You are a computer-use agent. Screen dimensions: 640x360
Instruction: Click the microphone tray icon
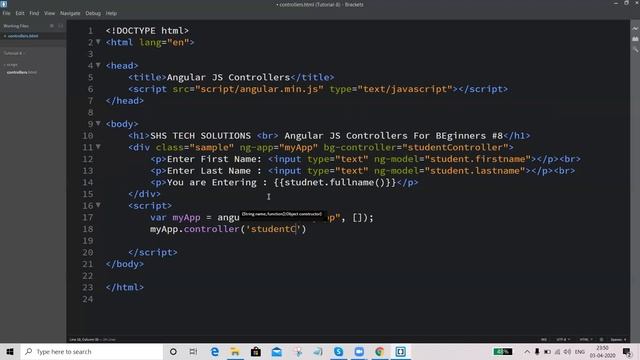(537, 351)
